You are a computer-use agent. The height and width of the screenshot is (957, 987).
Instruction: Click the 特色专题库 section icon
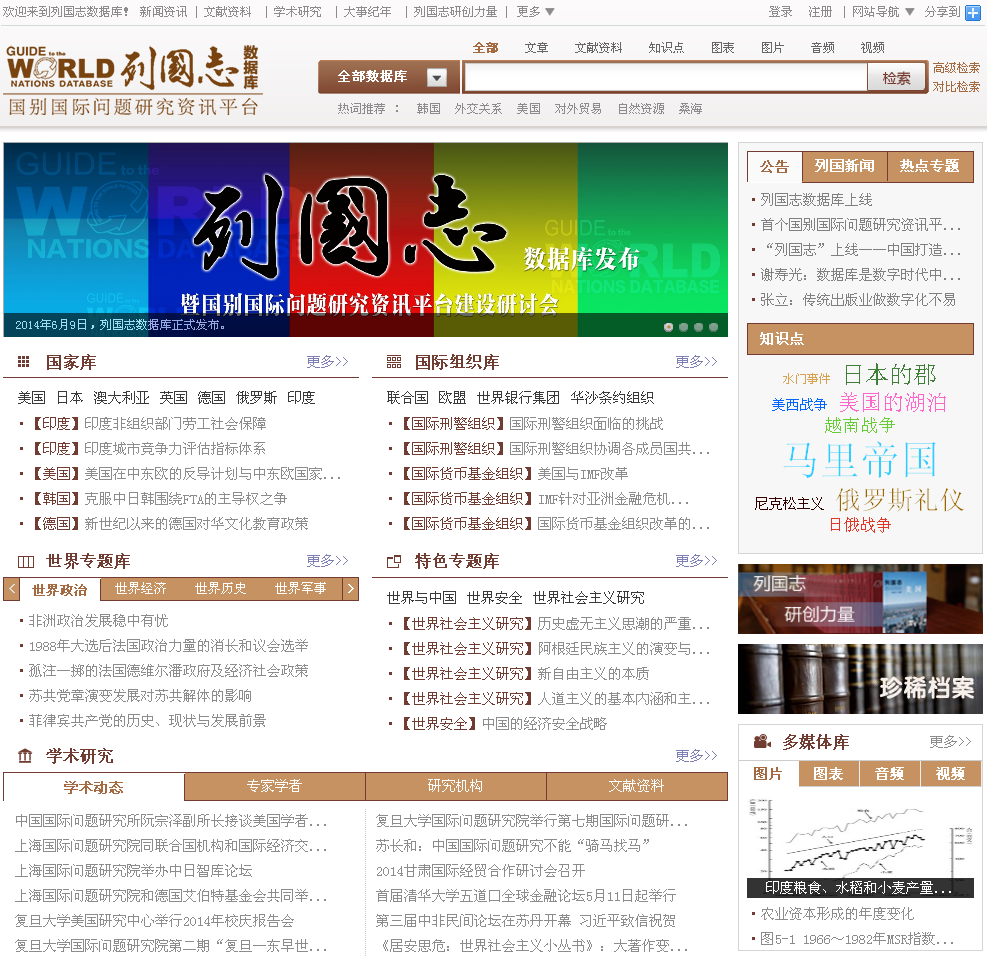(x=394, y=561)
